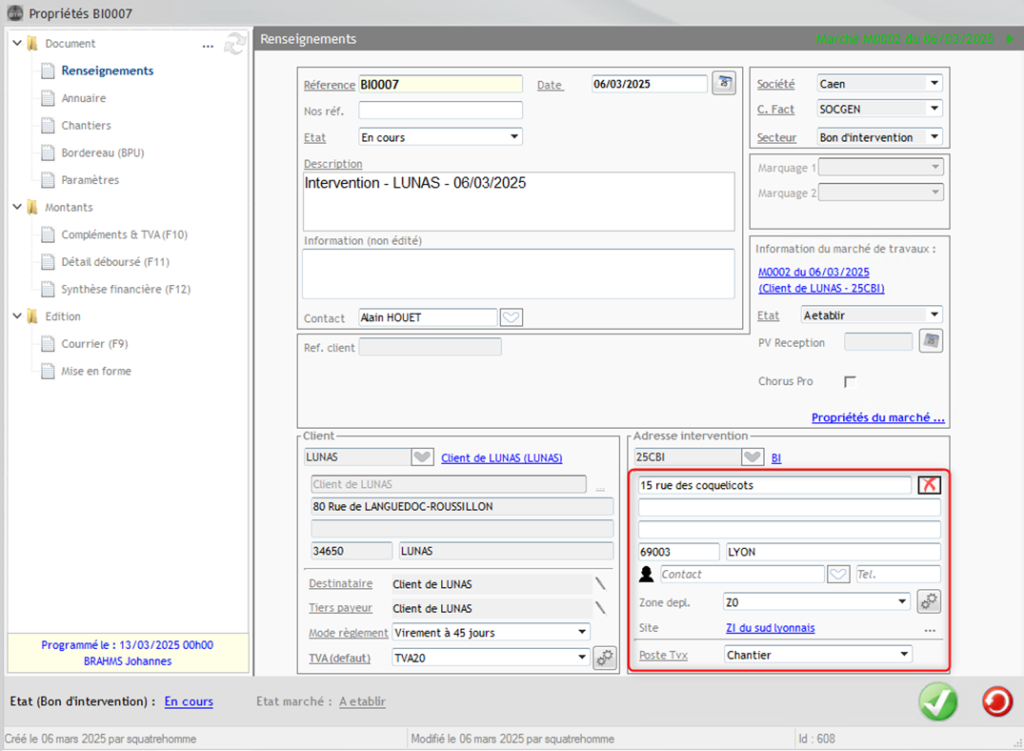Click the heart icon beside Contact Alain HOUET
1024x751 pixels.
click(511, 318)
